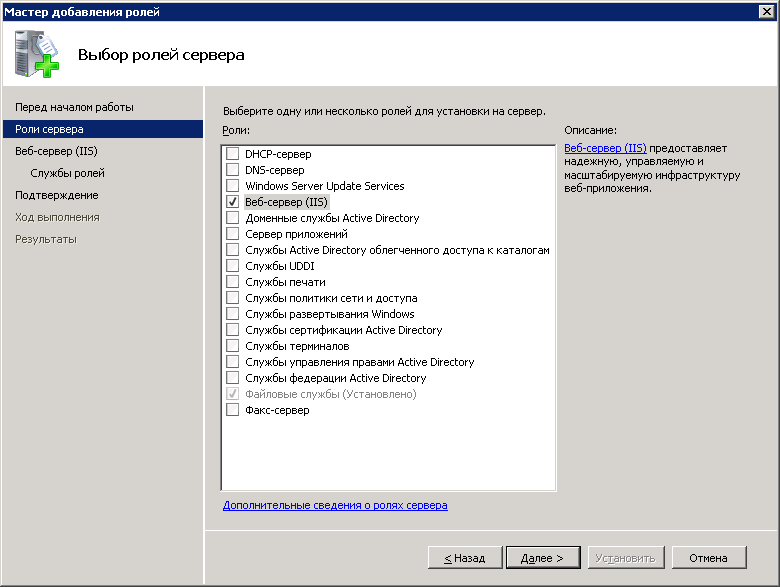Open Подтверждение sidebar step
The width and height of the screenshot is (780, 587).
coord(57,195)
